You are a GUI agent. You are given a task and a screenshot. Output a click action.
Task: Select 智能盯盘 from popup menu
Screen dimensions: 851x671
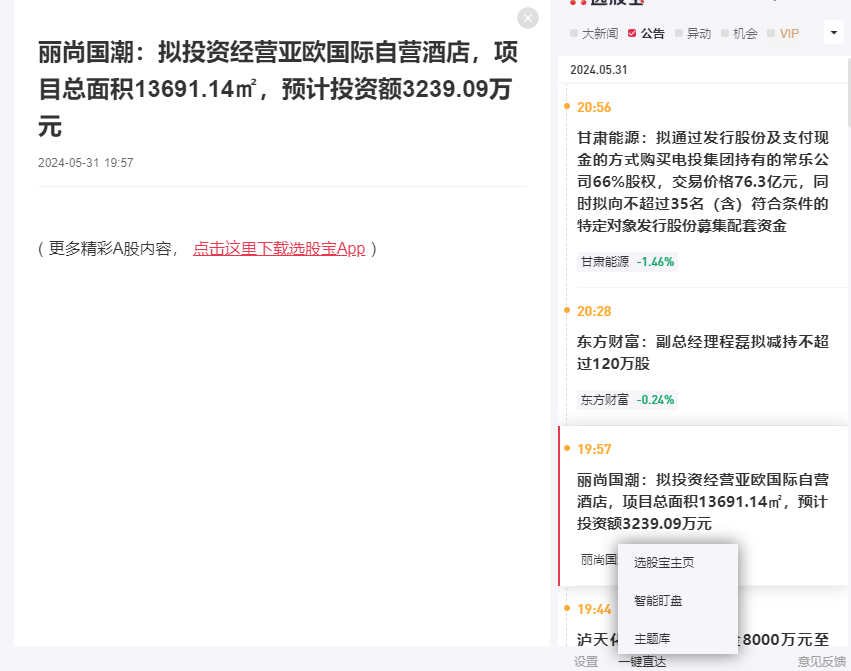click(658, 601)
